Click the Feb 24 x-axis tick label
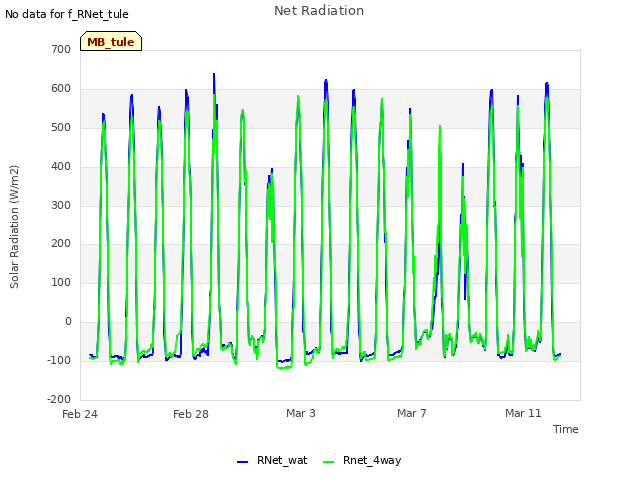 point(80,414)
